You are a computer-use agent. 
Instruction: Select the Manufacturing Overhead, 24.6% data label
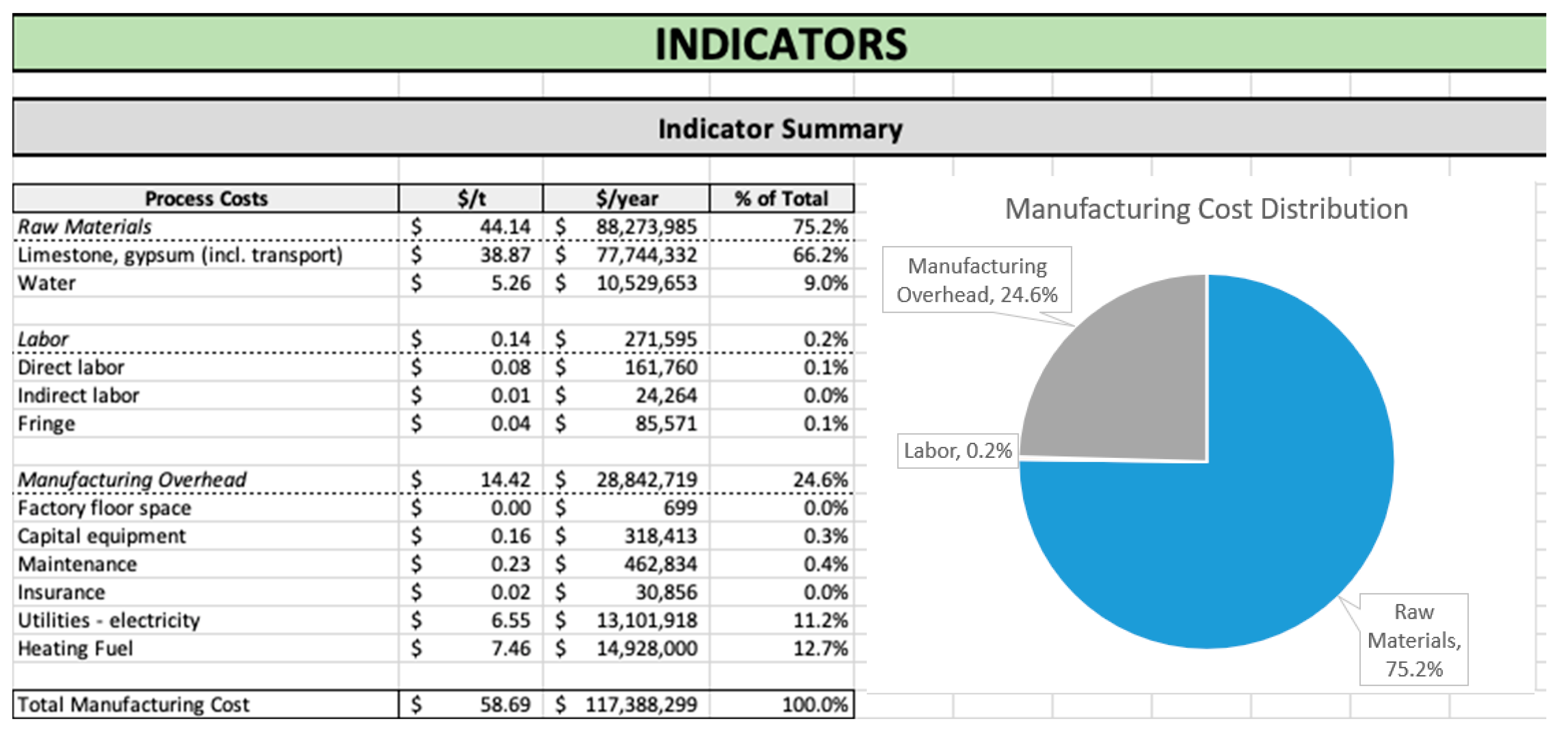pos(977,280)
